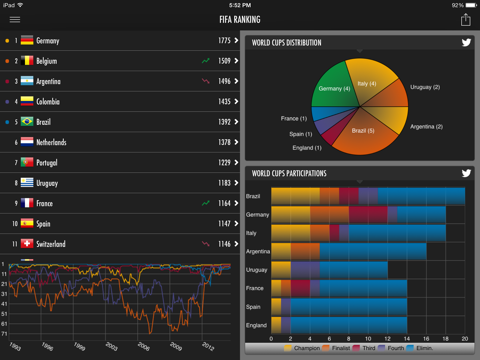Tweet the World Cups Distribution chart
Screen dimensions: 480x360
click(466, 42)
